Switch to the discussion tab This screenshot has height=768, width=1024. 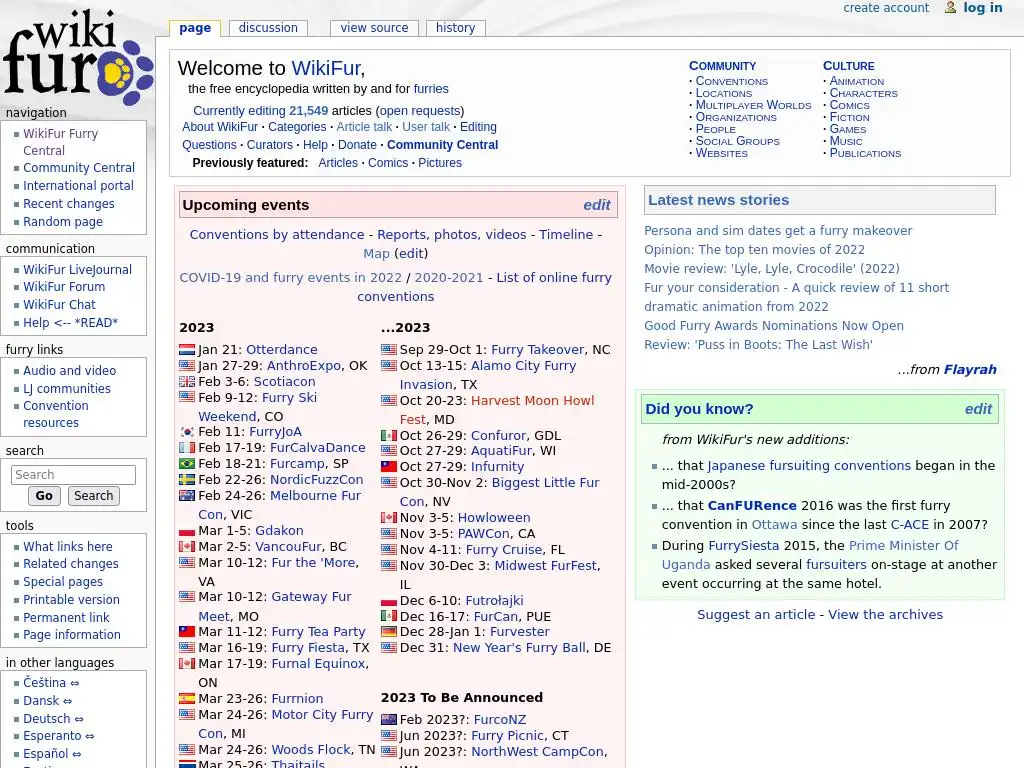268,28
